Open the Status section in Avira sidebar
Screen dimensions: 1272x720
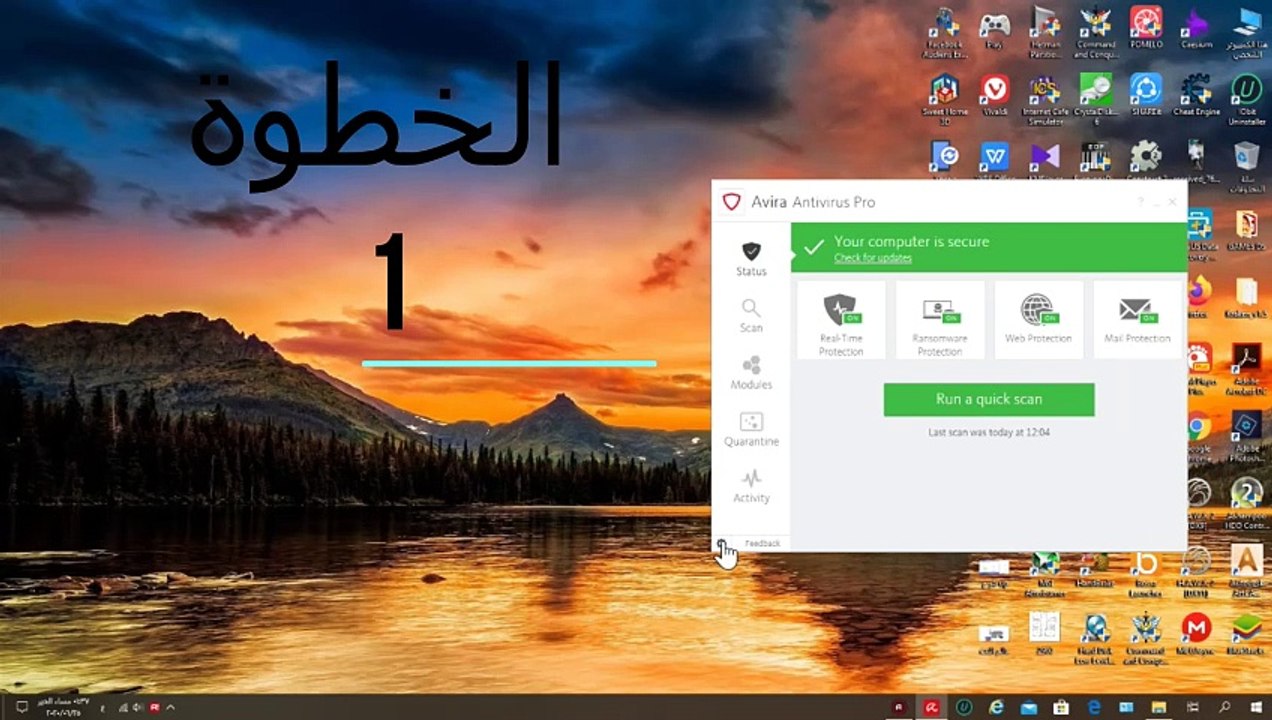pos(751,258)
